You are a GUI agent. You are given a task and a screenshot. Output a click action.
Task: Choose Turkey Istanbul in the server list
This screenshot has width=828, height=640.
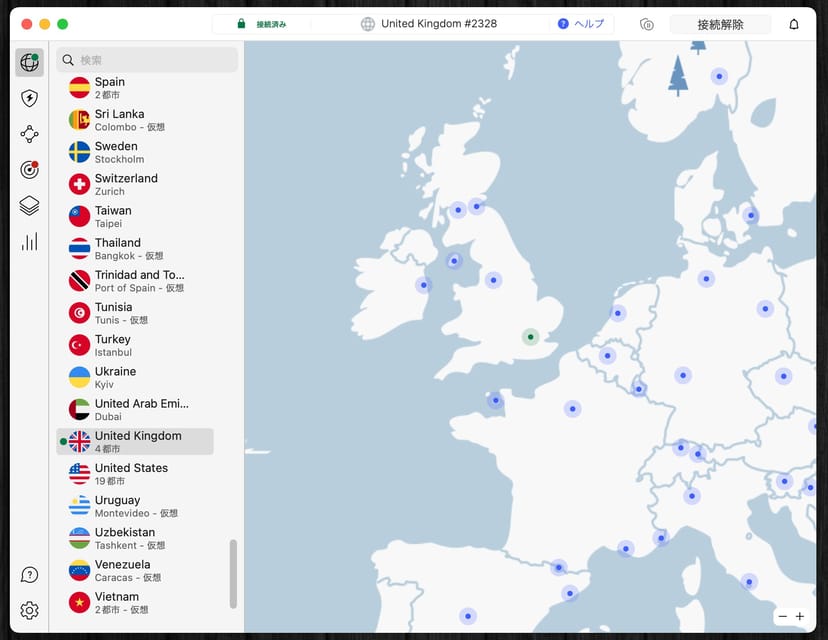coord(113,345)
